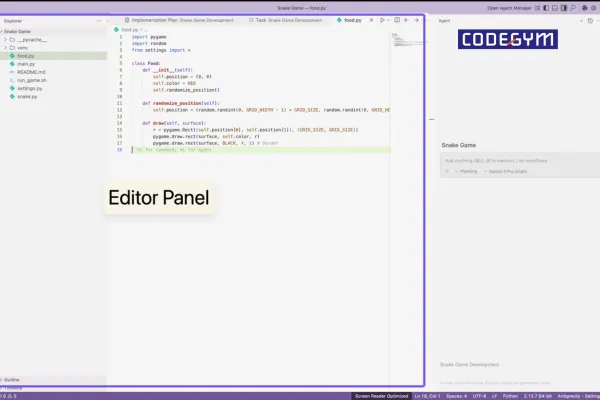Focus the Ask anything Agent input field
600x400 pixels.
point(520,161)
